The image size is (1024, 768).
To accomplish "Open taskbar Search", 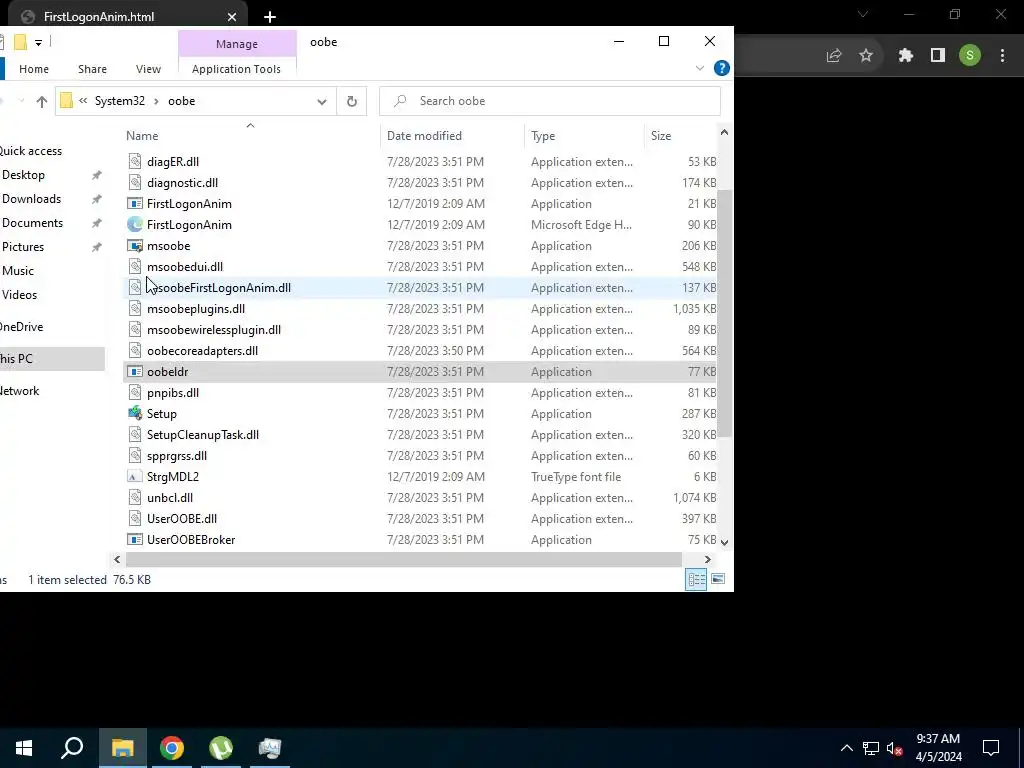I will click(x=72, y=748).
